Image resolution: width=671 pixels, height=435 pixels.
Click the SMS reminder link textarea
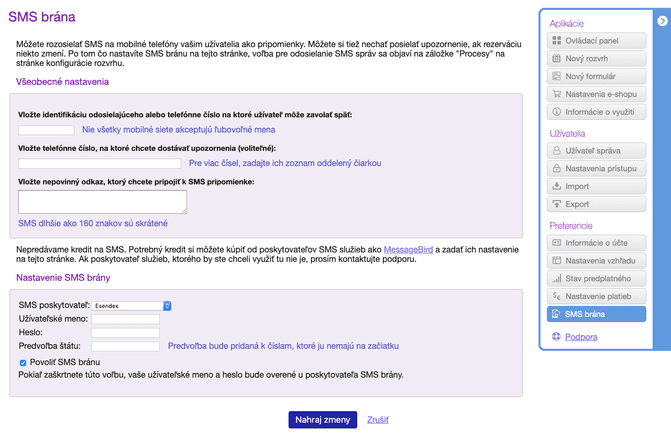pyautogui.click(x=102, y=202)
